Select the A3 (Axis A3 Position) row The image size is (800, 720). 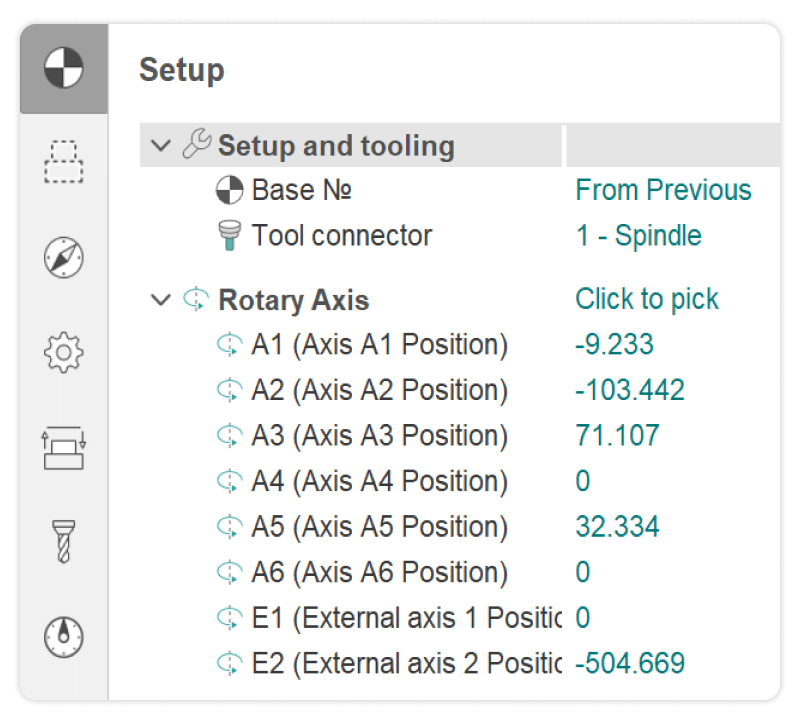[379, 436]
